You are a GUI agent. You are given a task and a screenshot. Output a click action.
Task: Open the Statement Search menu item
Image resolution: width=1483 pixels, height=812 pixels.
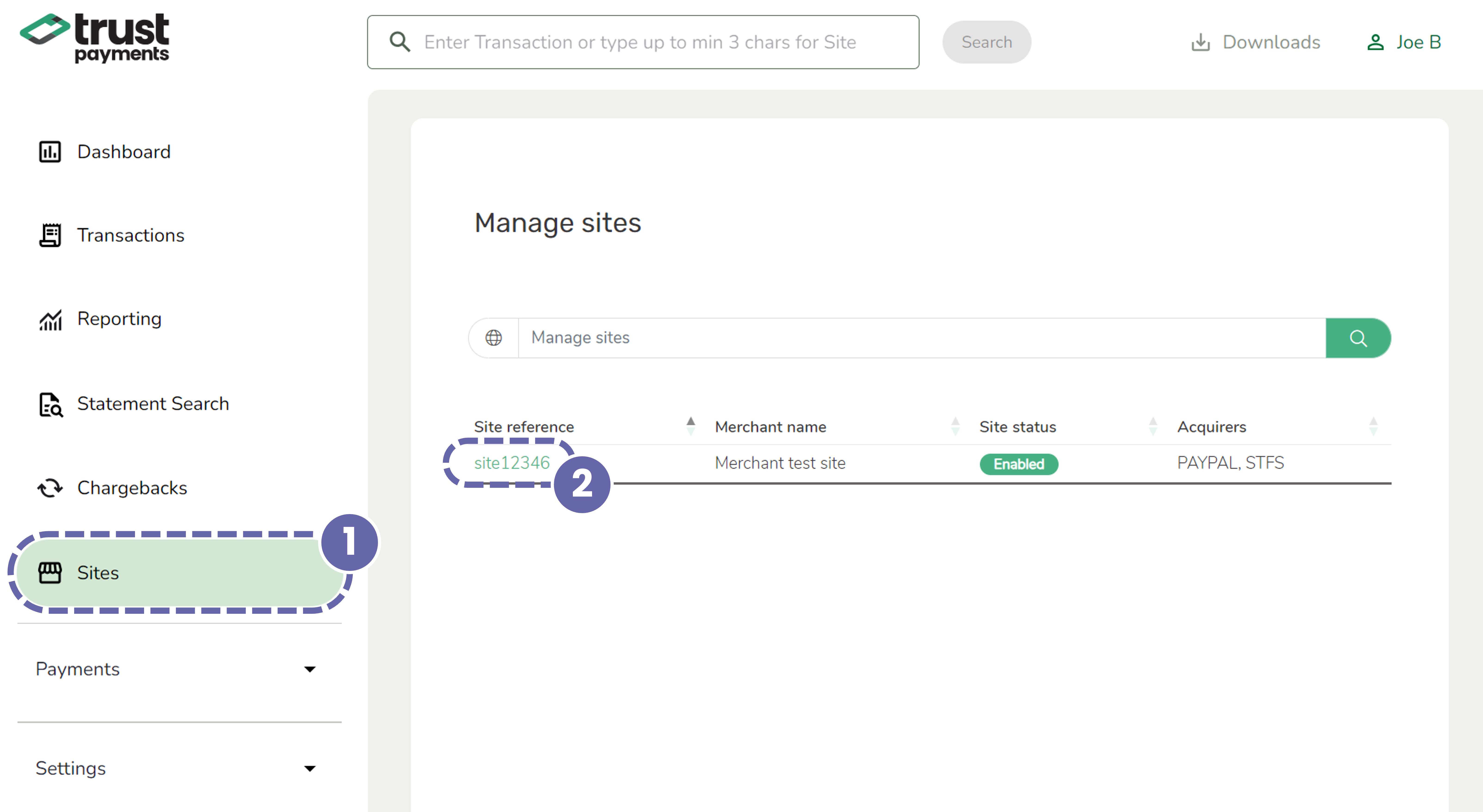tap(153, 404)
